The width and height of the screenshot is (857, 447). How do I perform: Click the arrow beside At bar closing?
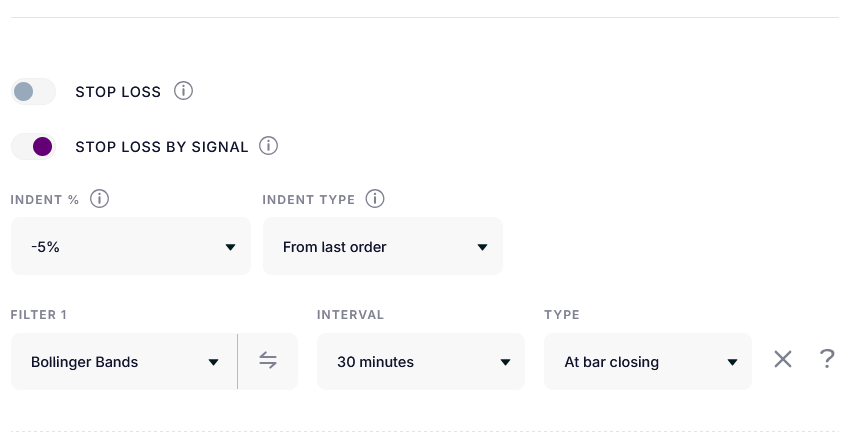click(732, 362)
